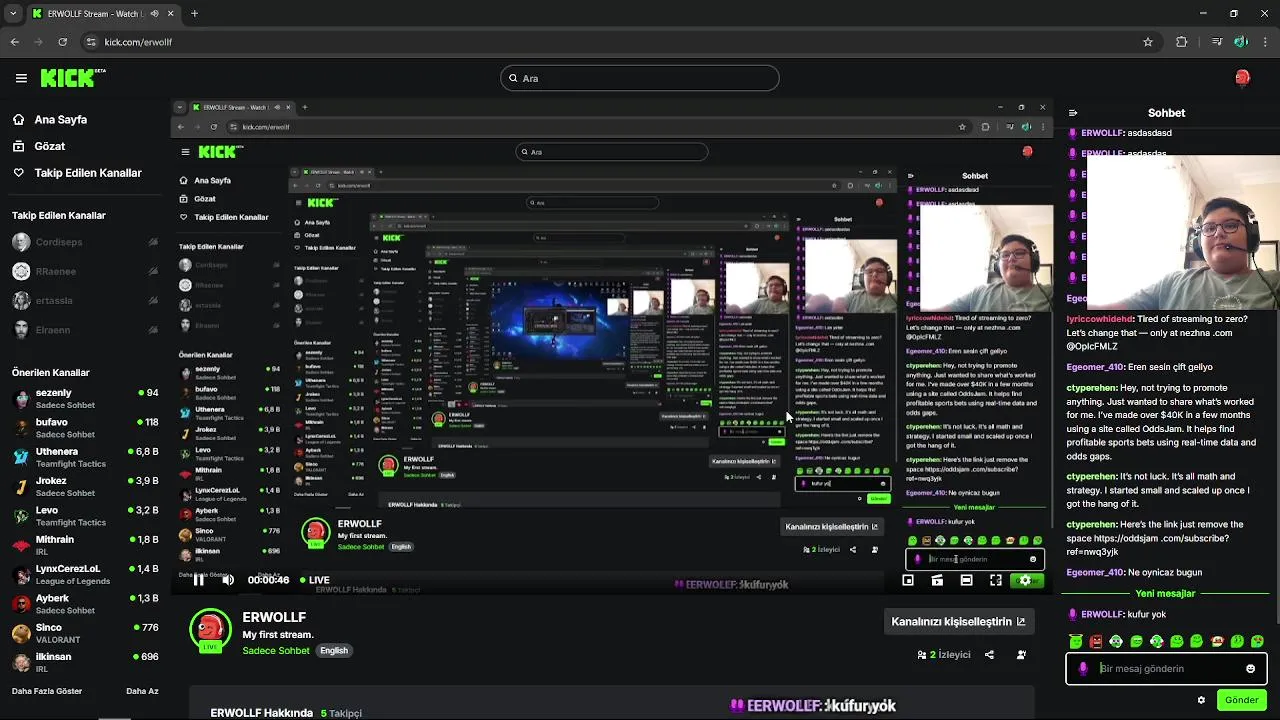This screenshot has height=720, width=1280.
Task: Open recommended channel LynxCerezLoL
Action: (84, 574)
